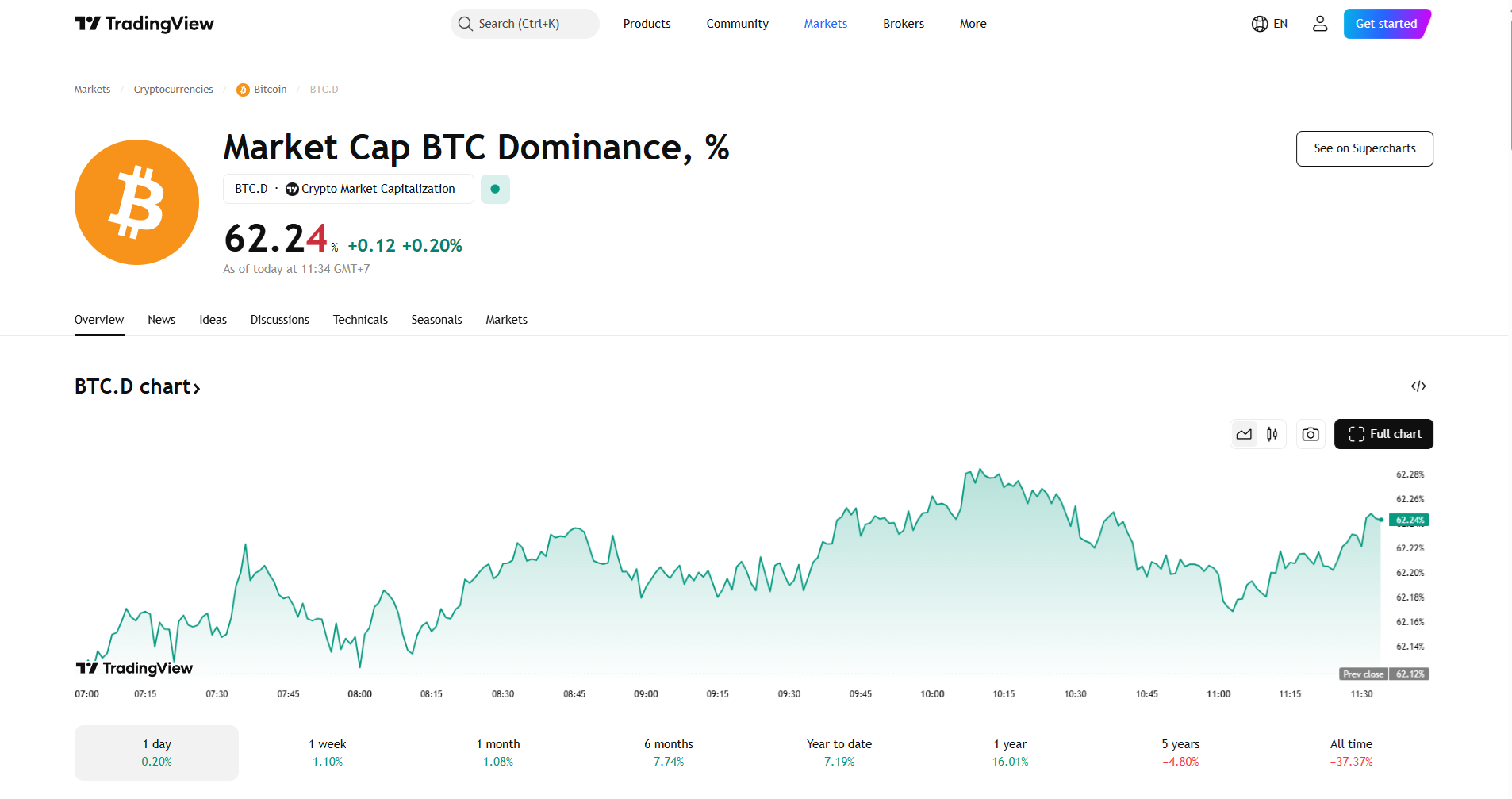
Task: Click the 10:00 time axis label
Action: tap(932, 694)
